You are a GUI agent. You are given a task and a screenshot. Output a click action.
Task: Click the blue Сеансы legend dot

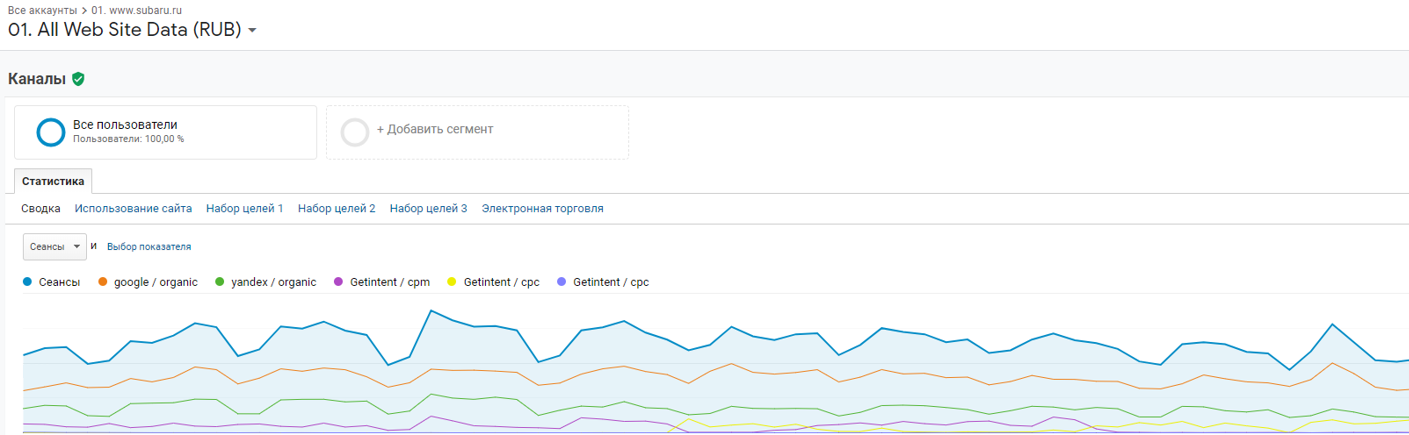click(x=27, y=282)
